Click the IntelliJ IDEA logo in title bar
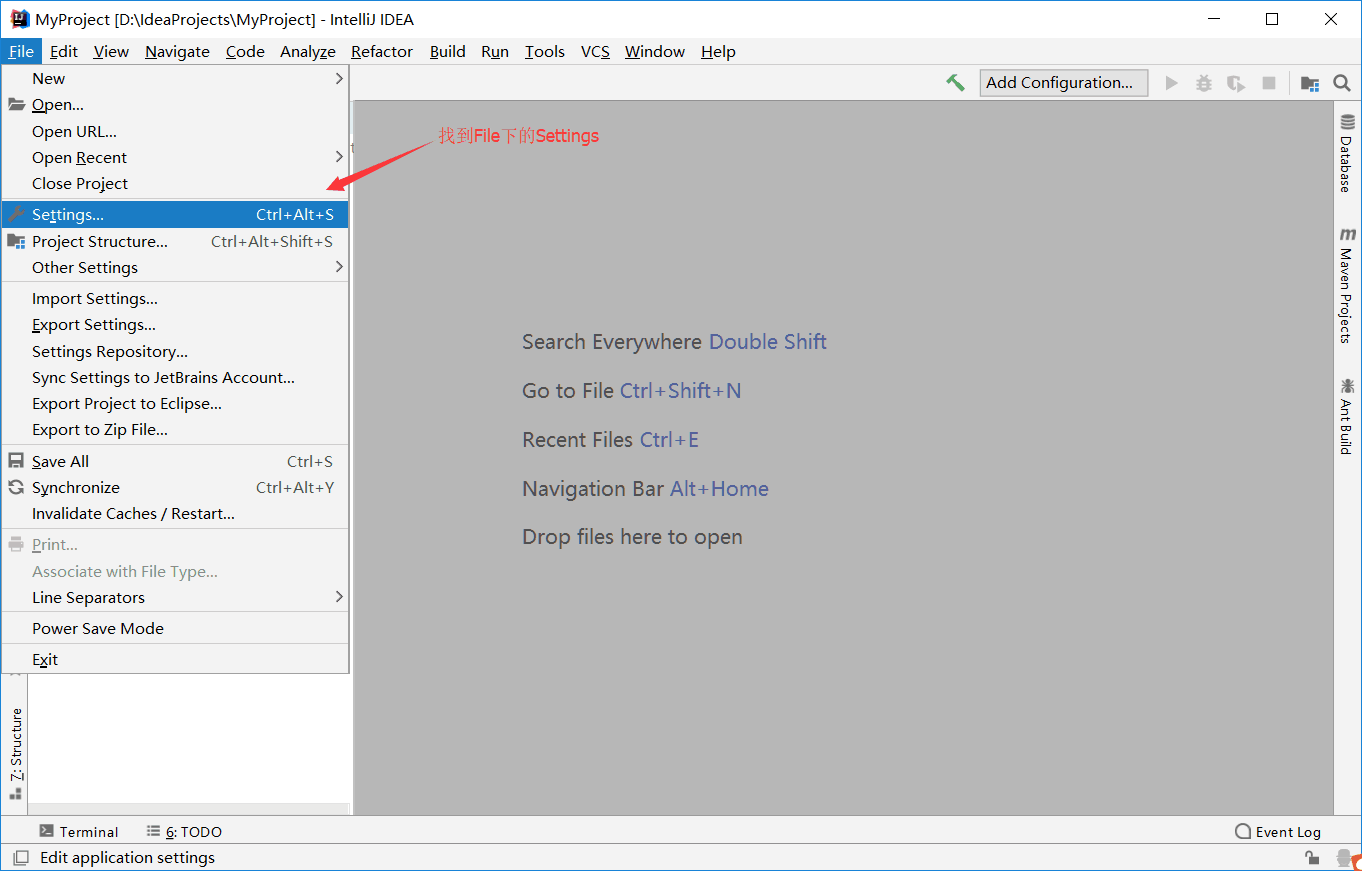 20,19
